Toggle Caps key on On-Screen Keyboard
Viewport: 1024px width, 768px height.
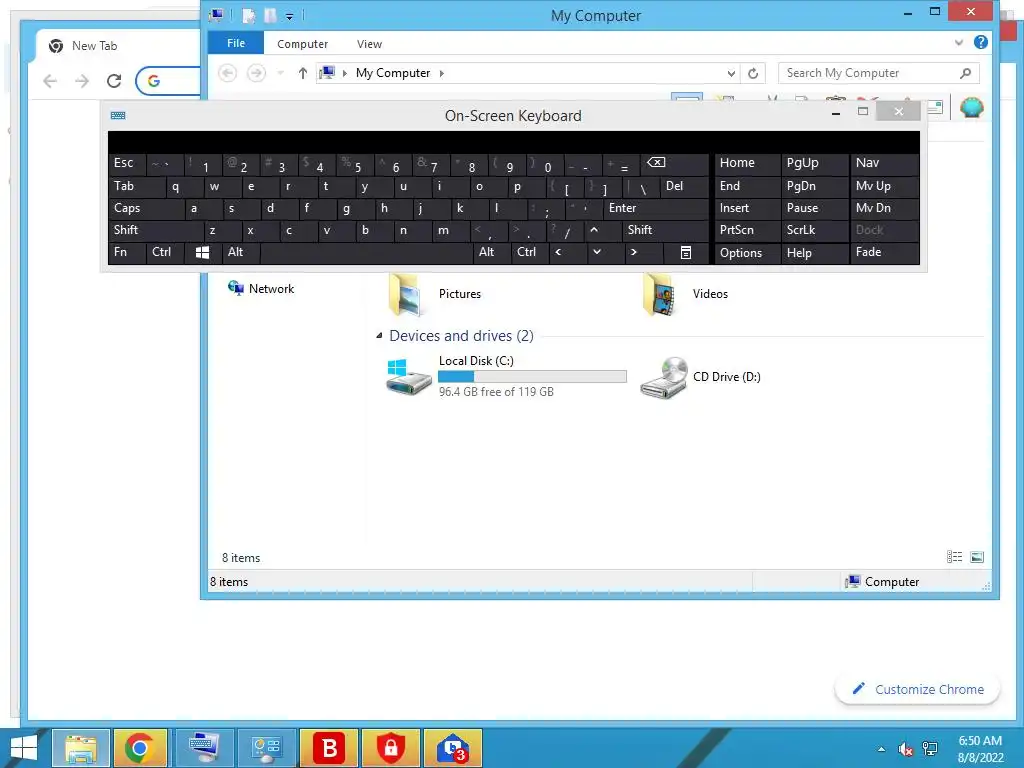(x=145, y=208)
